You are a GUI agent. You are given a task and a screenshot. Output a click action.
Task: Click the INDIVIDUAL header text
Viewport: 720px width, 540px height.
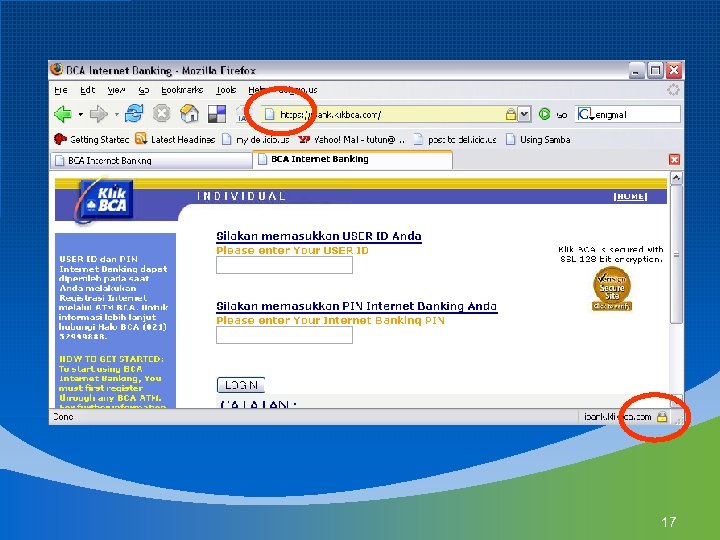point(242,197)
